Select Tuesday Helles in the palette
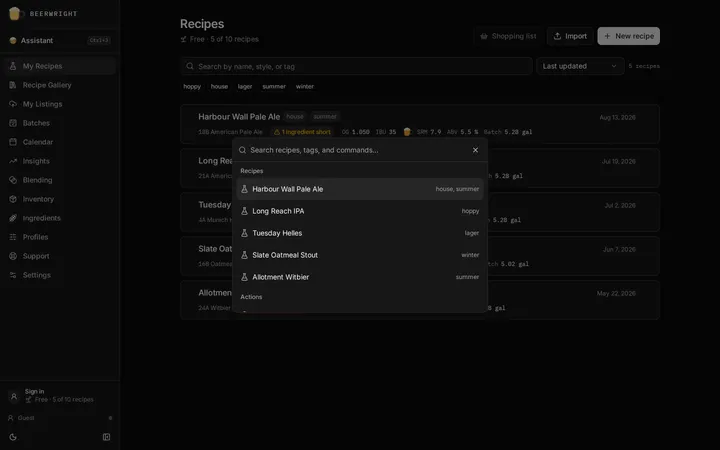720x450 pixels. click(x=360, y=233)
